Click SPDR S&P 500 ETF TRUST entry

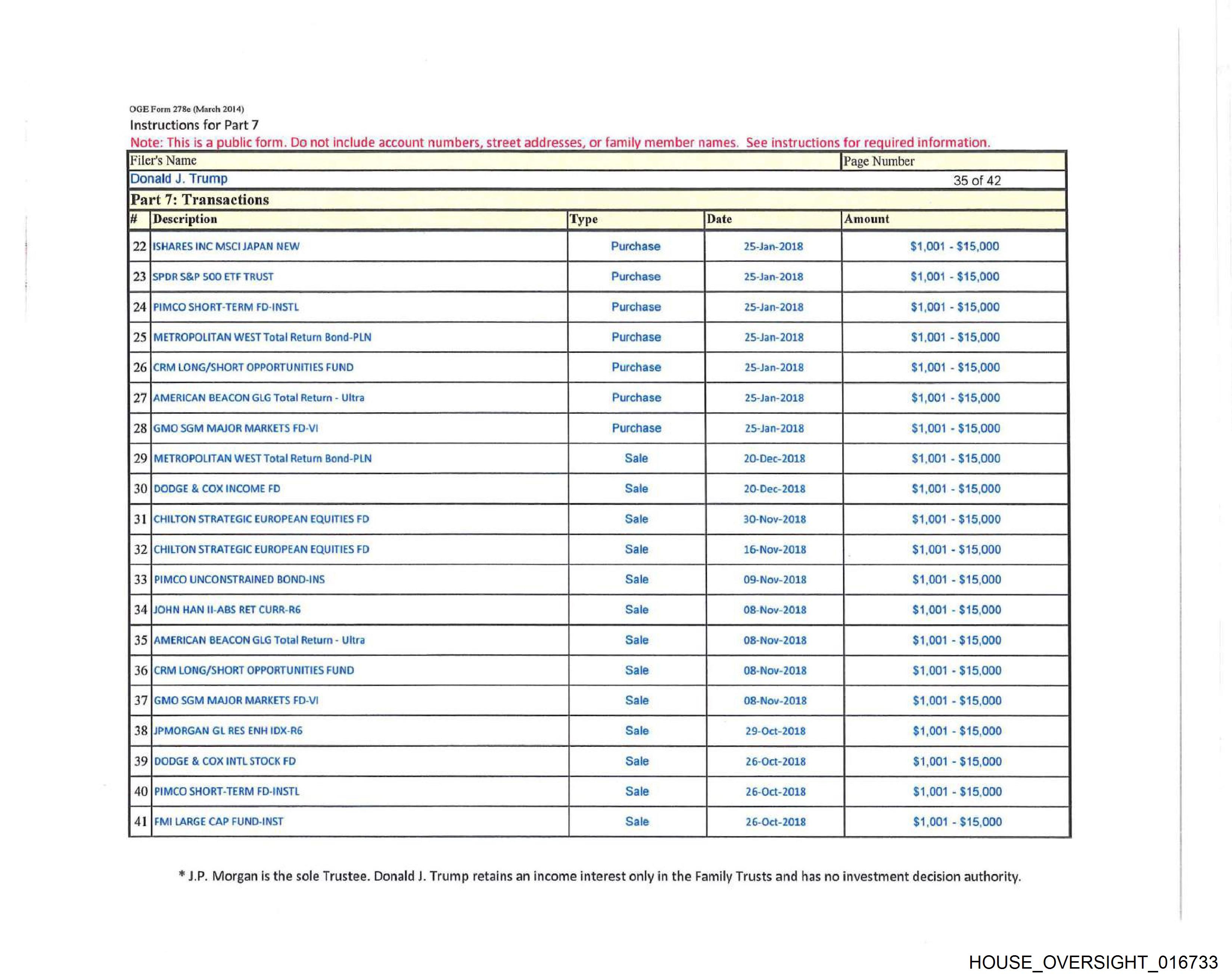[x=213, y=277]
